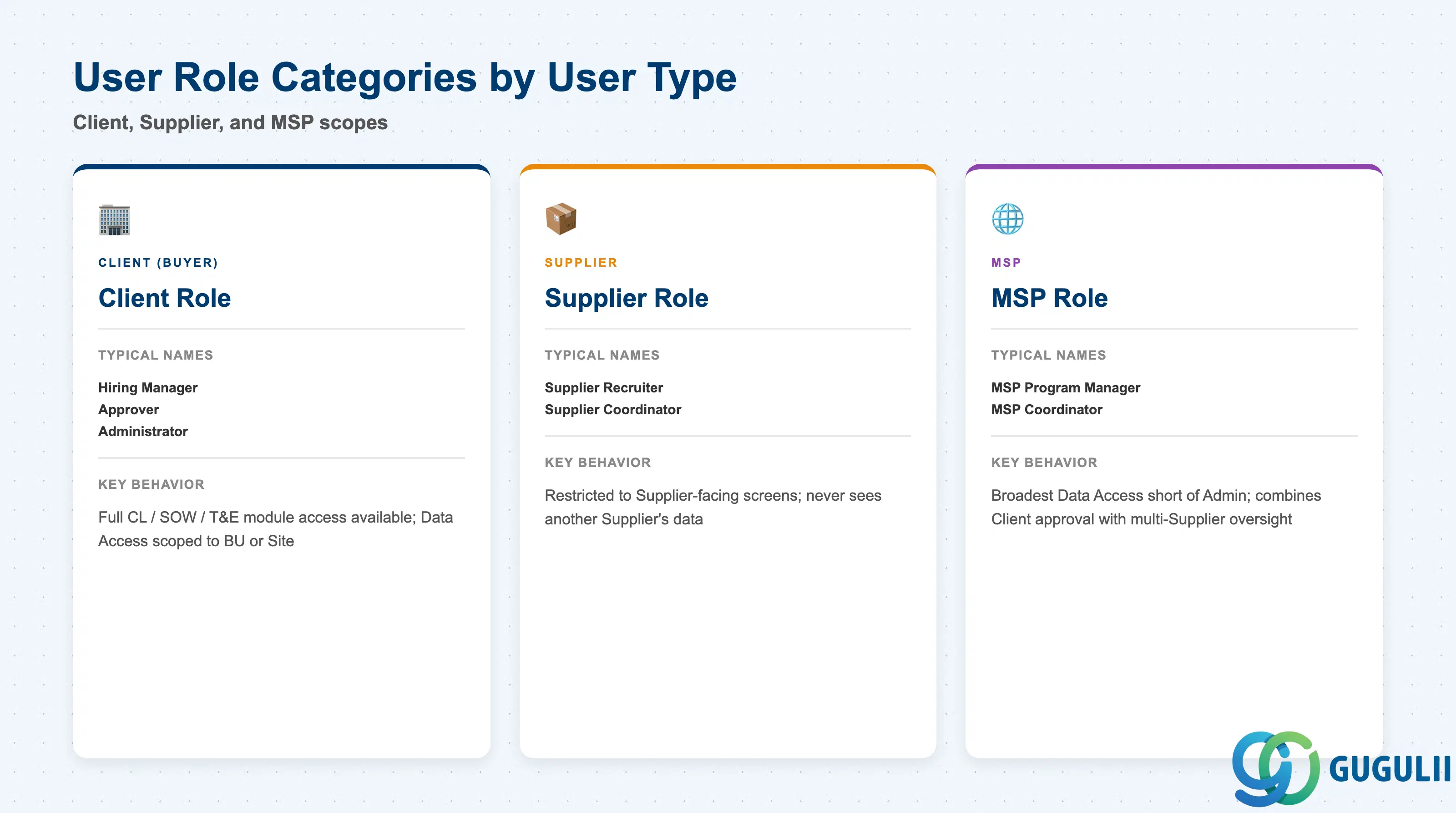Screen dimensions: 1456x813
Task: Select the title 'User Role Categories by User Type'
Action: [x=404, y=77]
